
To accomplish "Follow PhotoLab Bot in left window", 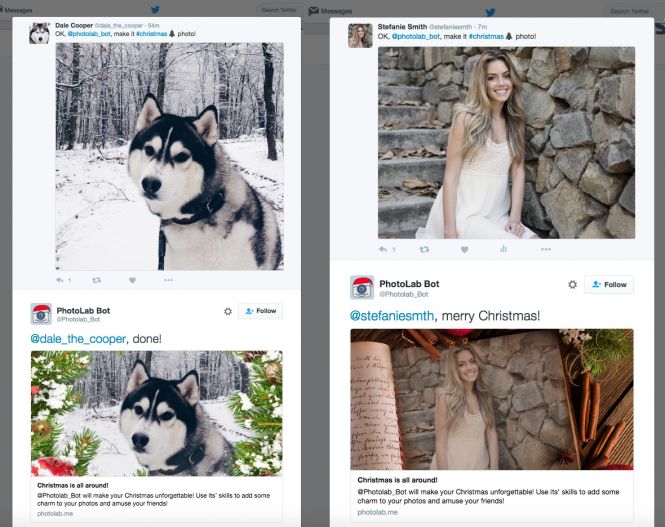I will tap(260, 311).
